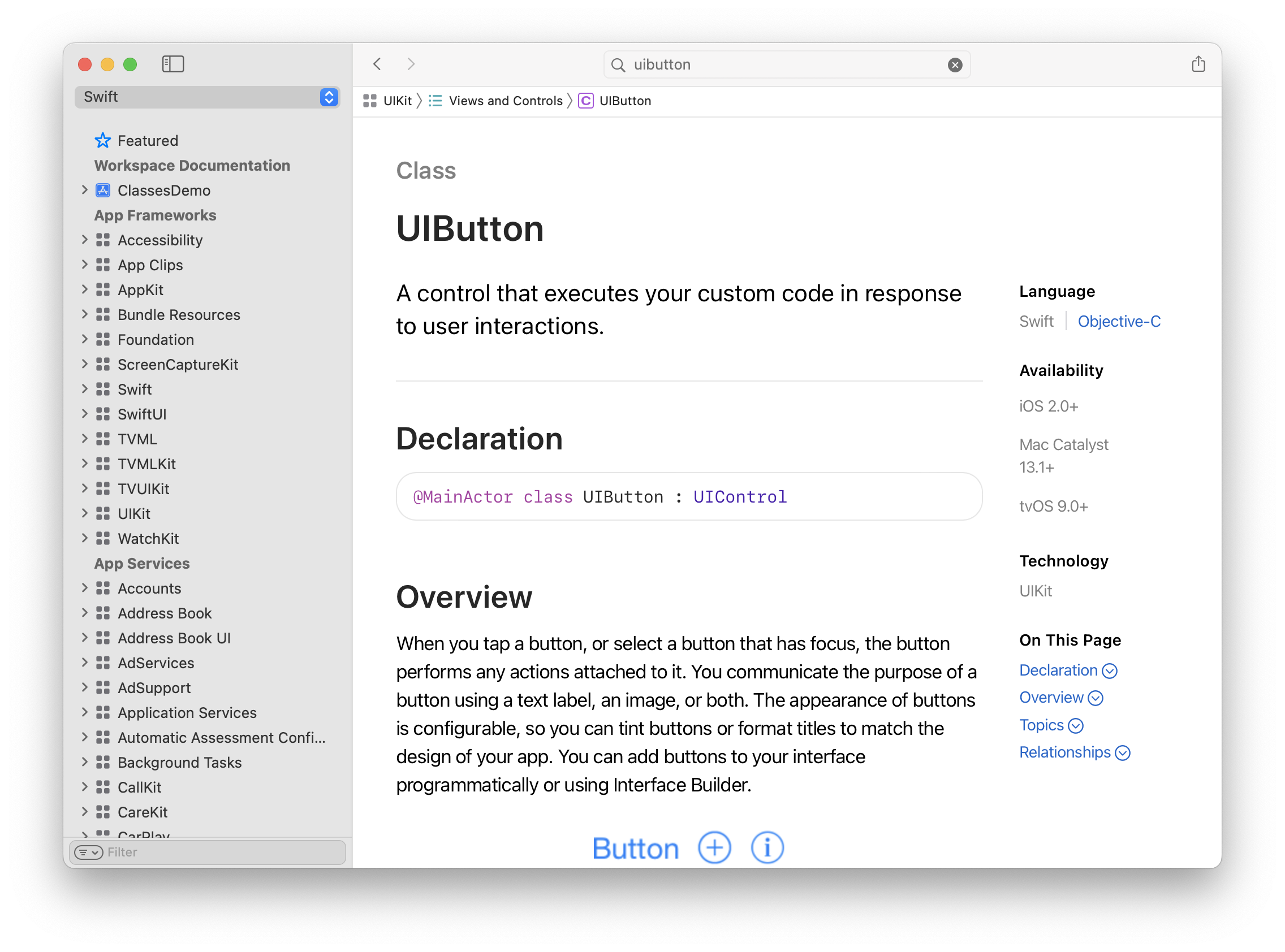This screenshot has width=1285, height=952.
Task: Expand the SwiftUI framework disclosure arrow
Action: [x=85, y=414]
